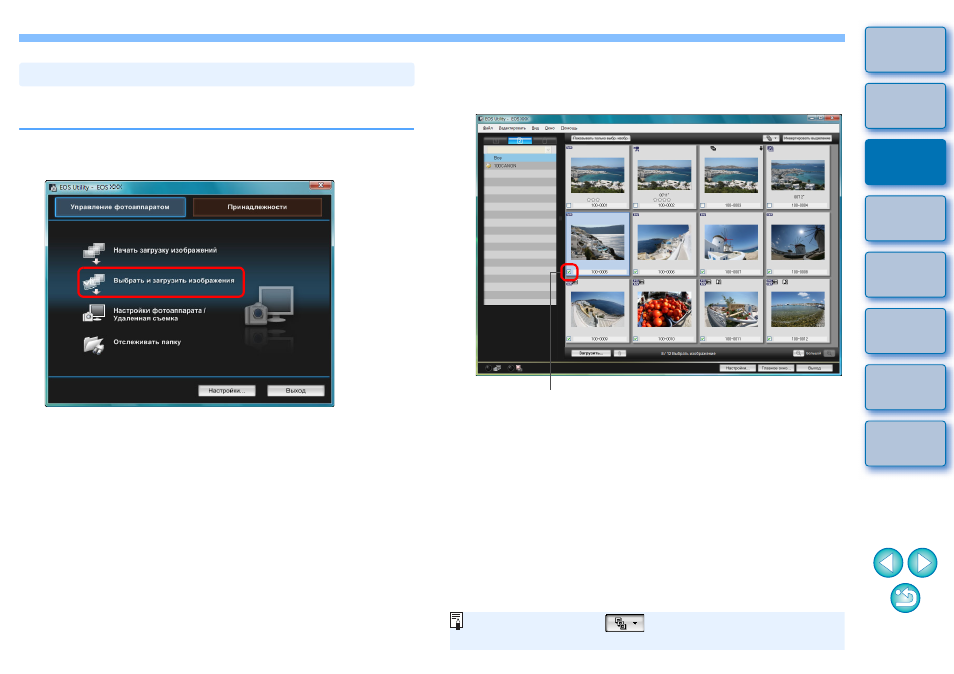Select the middle highlighted tab above folder list
954x674 pixels.
click(x=520, y=141)
